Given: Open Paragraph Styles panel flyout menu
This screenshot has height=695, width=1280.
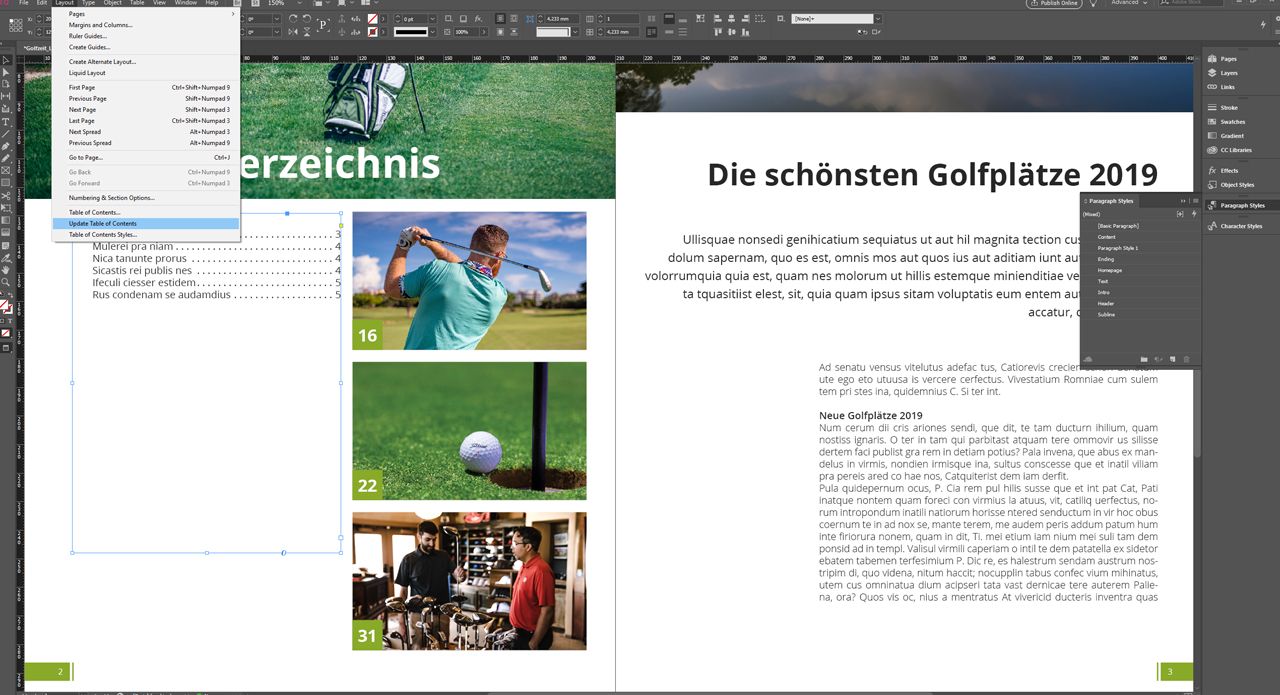Looking at the screenshot, I should pos(1196,201).
